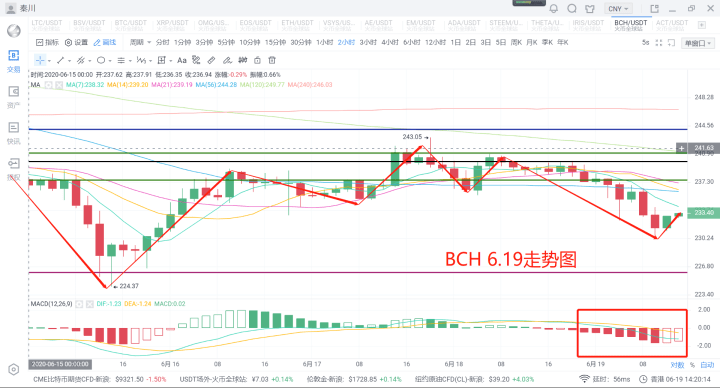
Task: Click the tool icon left of lock
Action: coord(242,60)
